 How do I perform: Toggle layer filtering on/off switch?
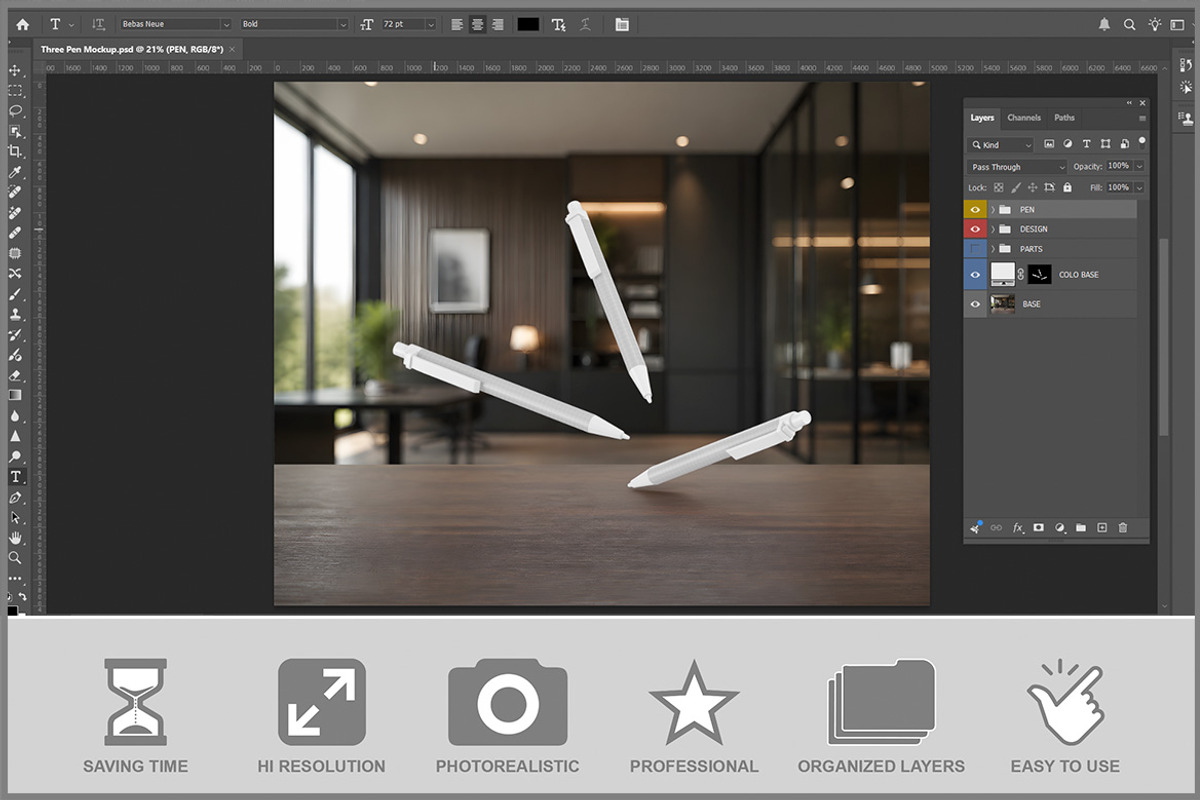pos(1142,144)
